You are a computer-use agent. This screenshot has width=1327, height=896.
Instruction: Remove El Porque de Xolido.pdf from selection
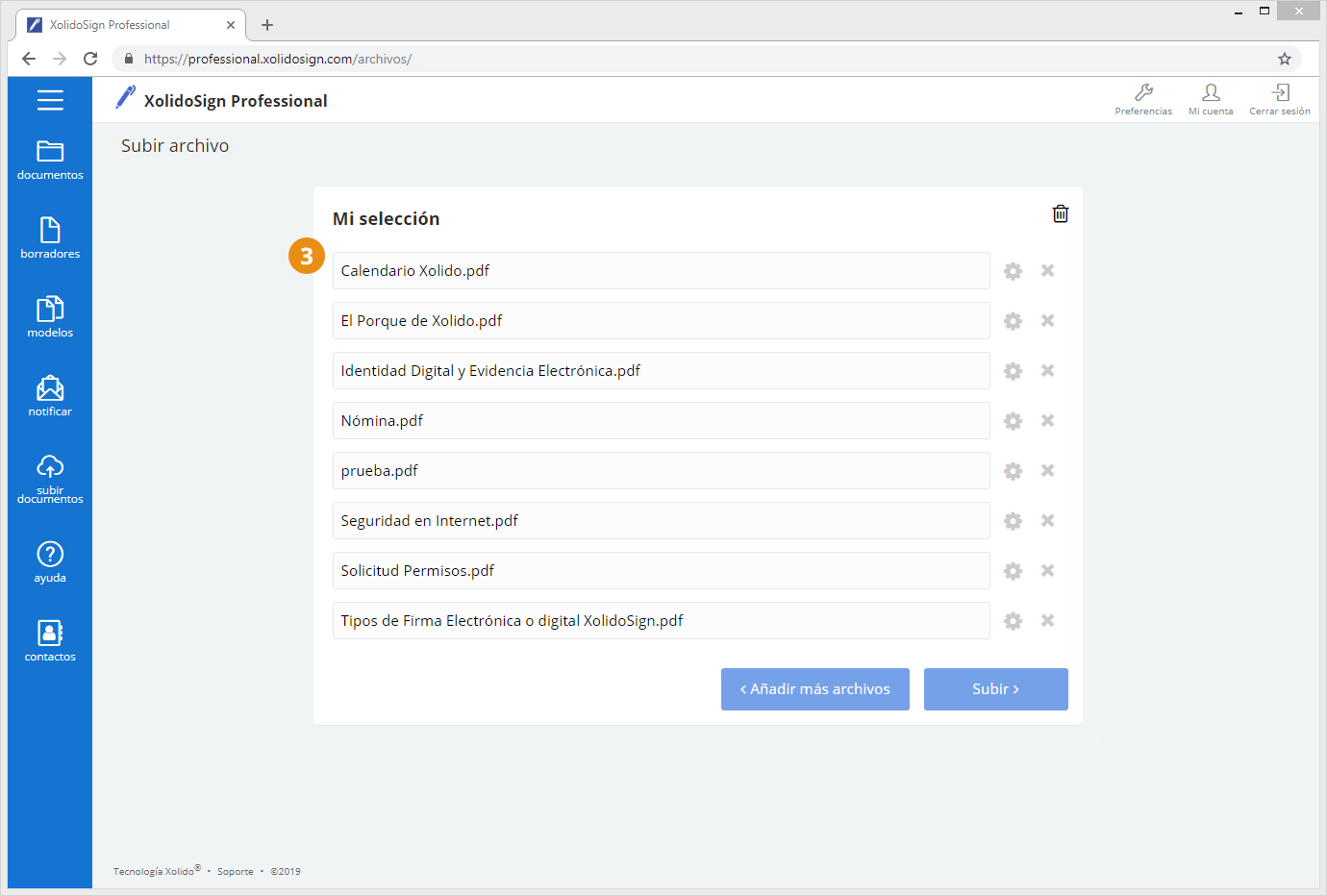(1048, 320)
